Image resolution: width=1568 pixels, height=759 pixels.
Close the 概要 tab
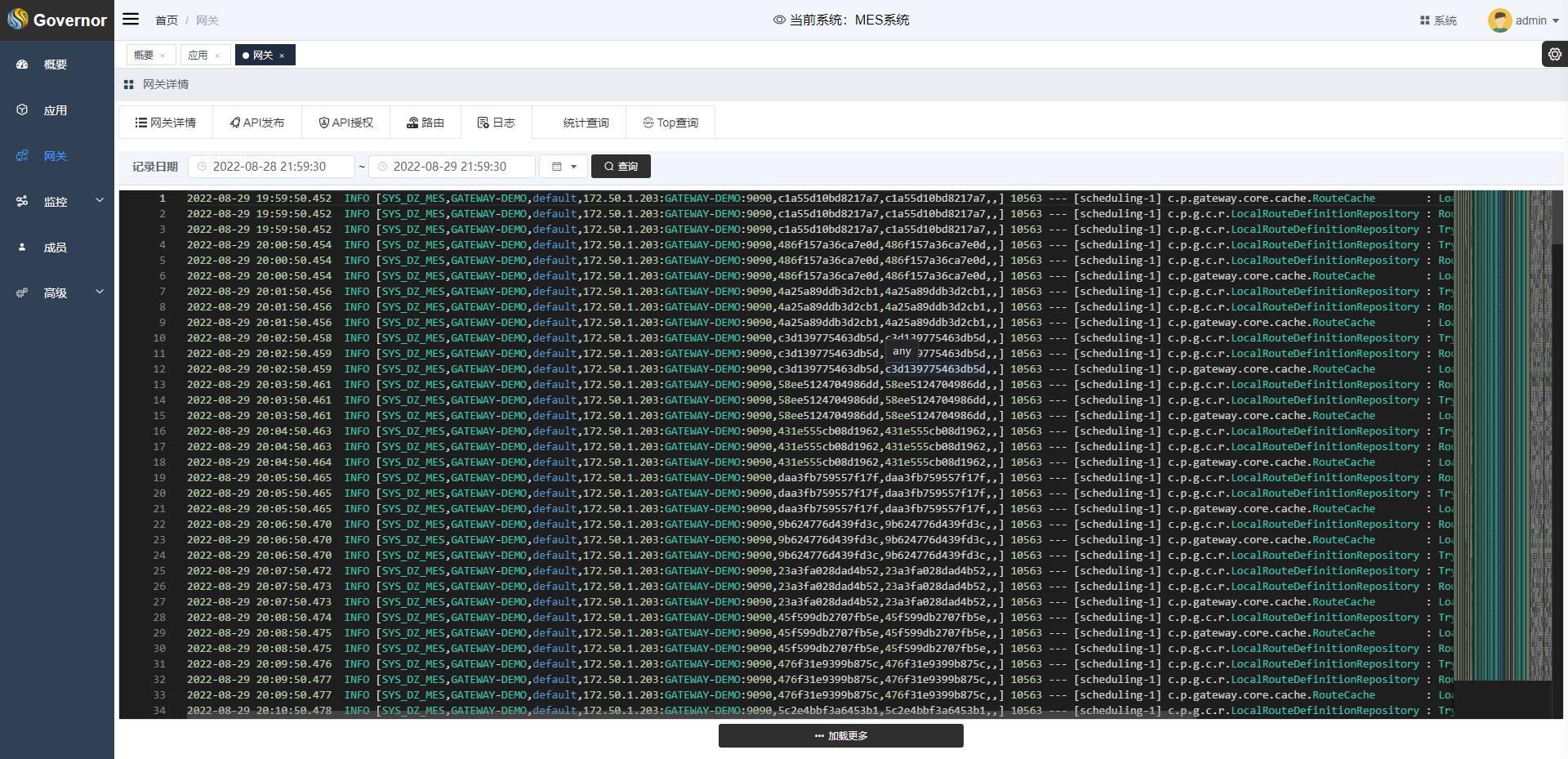coord(163,56)
